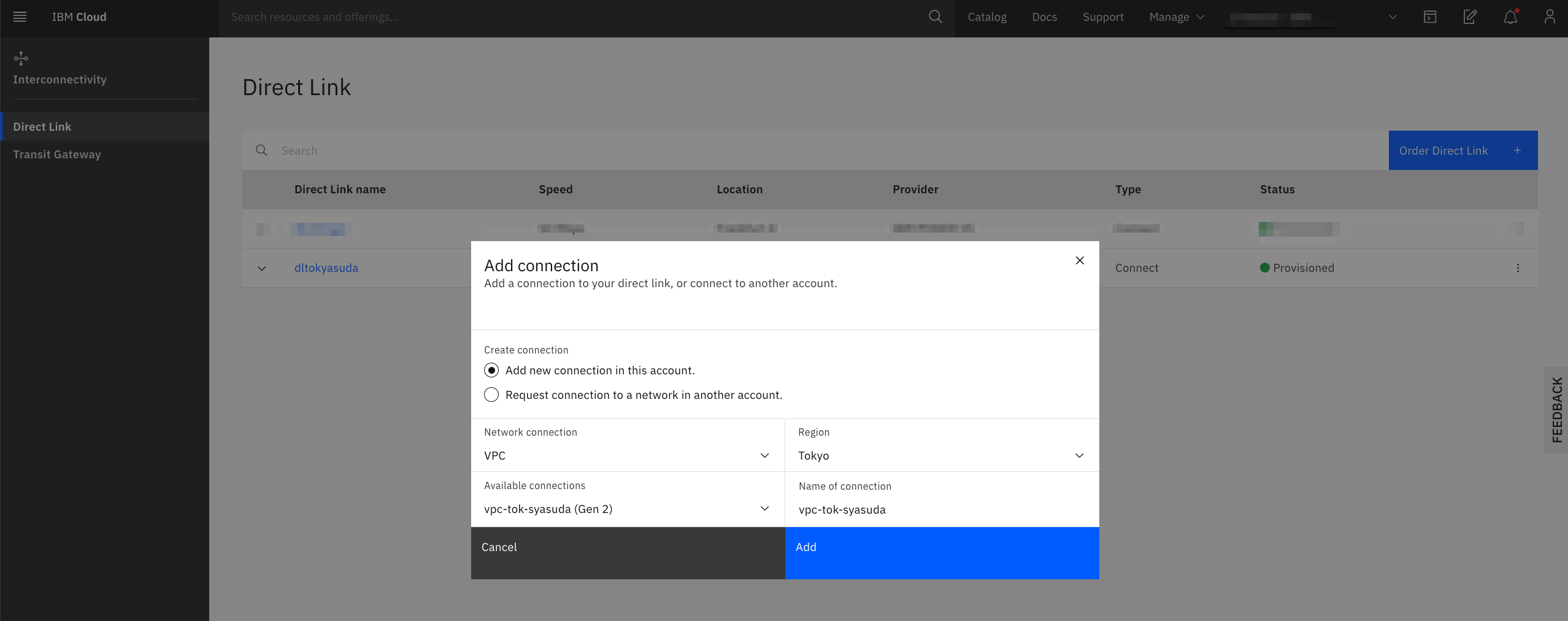
Task: Click the Interconnectivity sidebar heading
Action: click(60, 80)
